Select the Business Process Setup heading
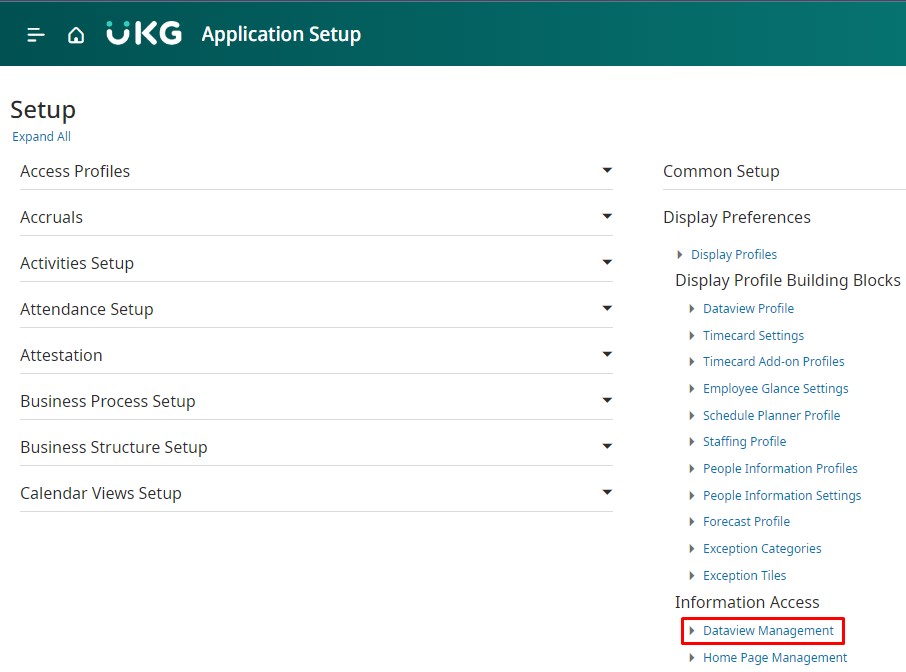906x672 pixels. coord(107,401)
